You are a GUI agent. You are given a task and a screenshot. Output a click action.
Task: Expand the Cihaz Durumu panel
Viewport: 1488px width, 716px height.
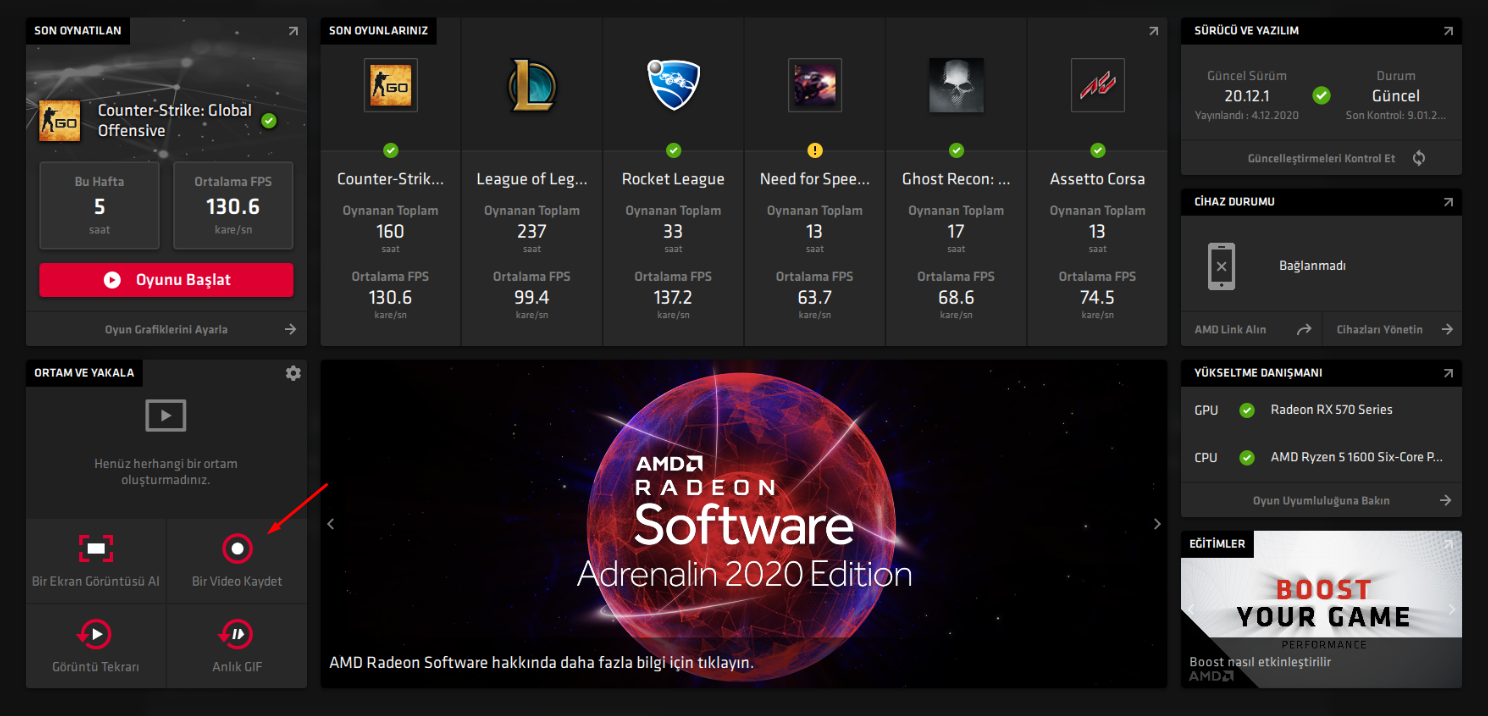(x=1448, y=202)
